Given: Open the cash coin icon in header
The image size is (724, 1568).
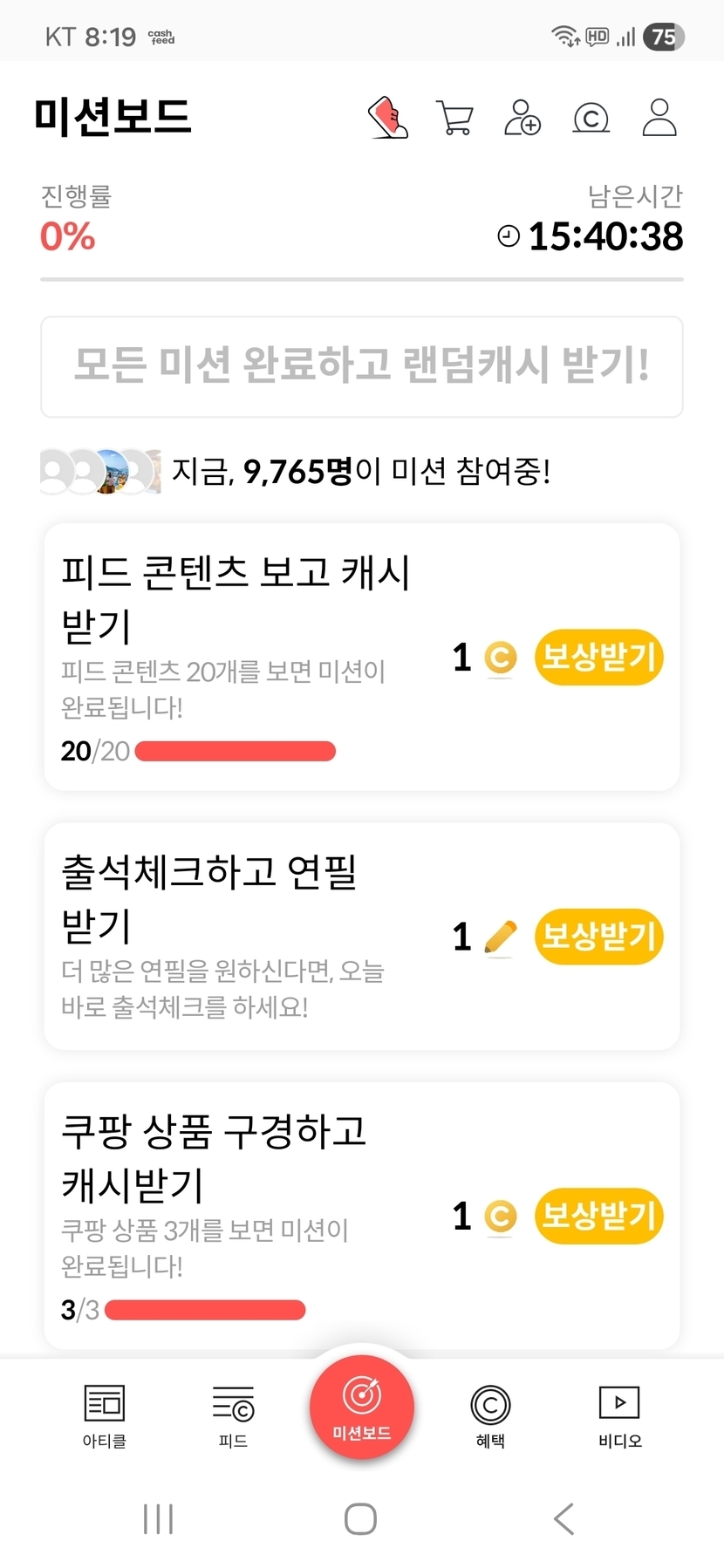Looking at the screenshot, I should (591, 118).
